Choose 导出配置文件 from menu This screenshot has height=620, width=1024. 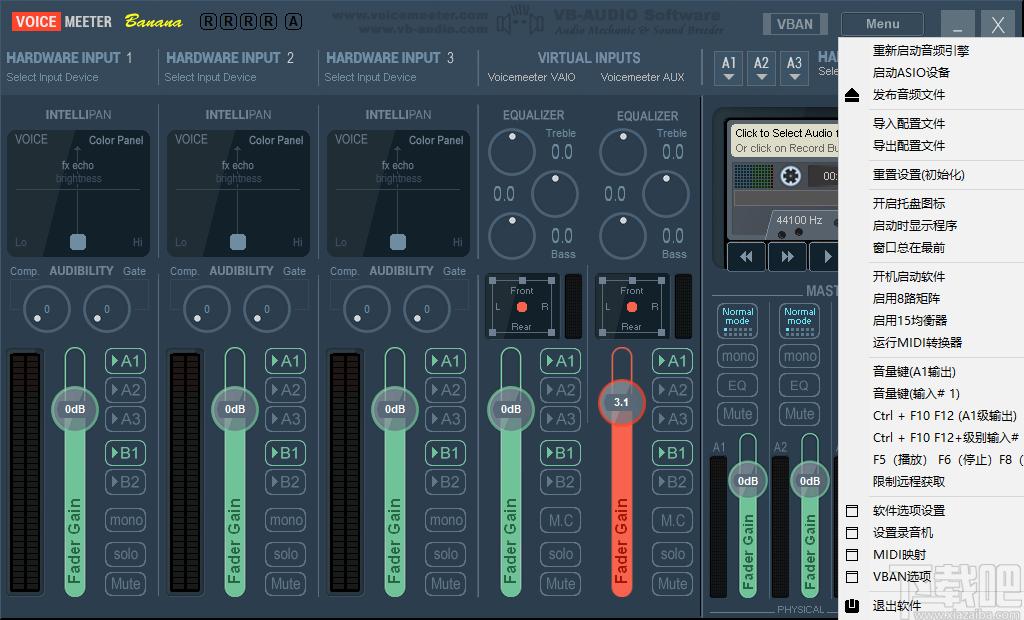[x=909, y=146]
